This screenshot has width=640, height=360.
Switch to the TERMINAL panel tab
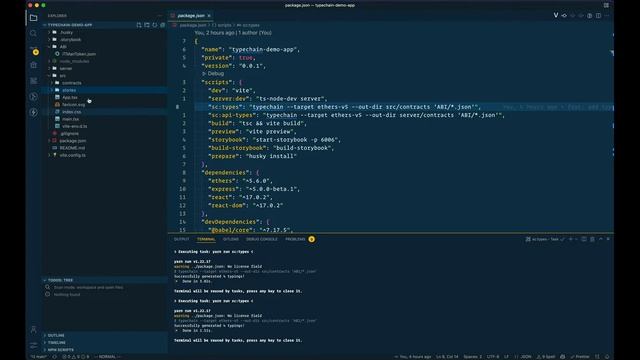tap(206, 239)
